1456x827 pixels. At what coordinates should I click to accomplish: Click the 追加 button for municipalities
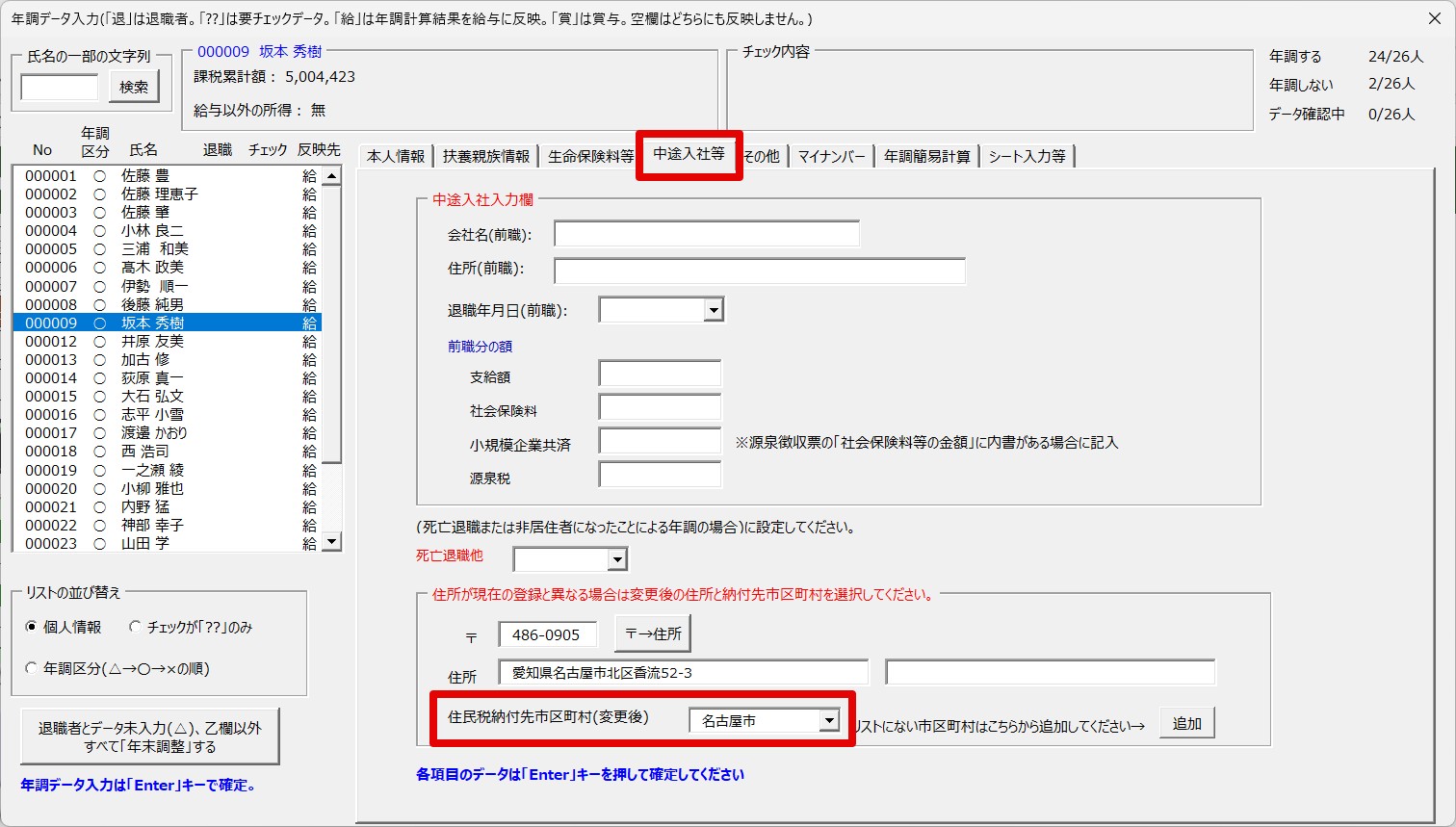pyautogui.click(x=1186, y=723)
